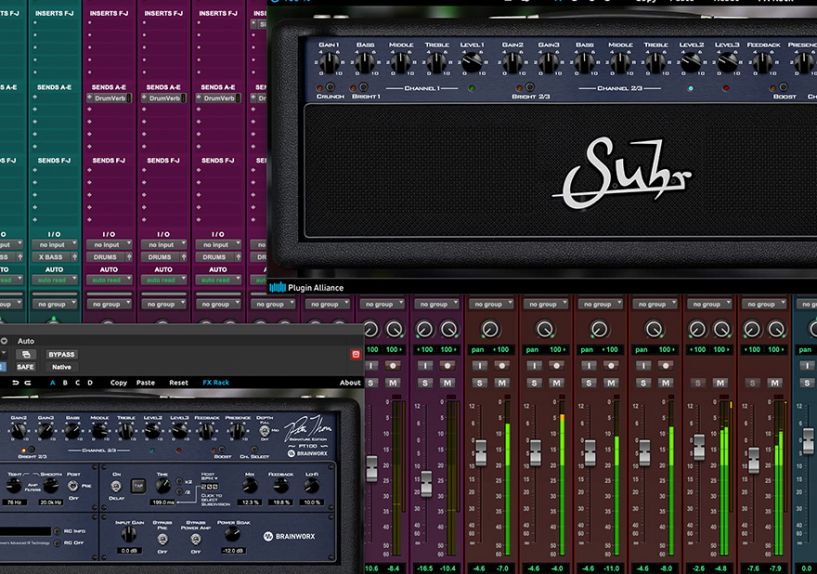This screenshot has width=817, height=574.
Task: Mute the strip reading -7.6 -7.9
Action: coord(775,383)
